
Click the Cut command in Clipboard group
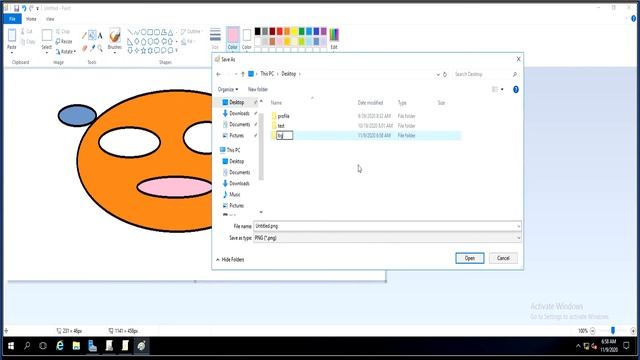coord(27,31)
